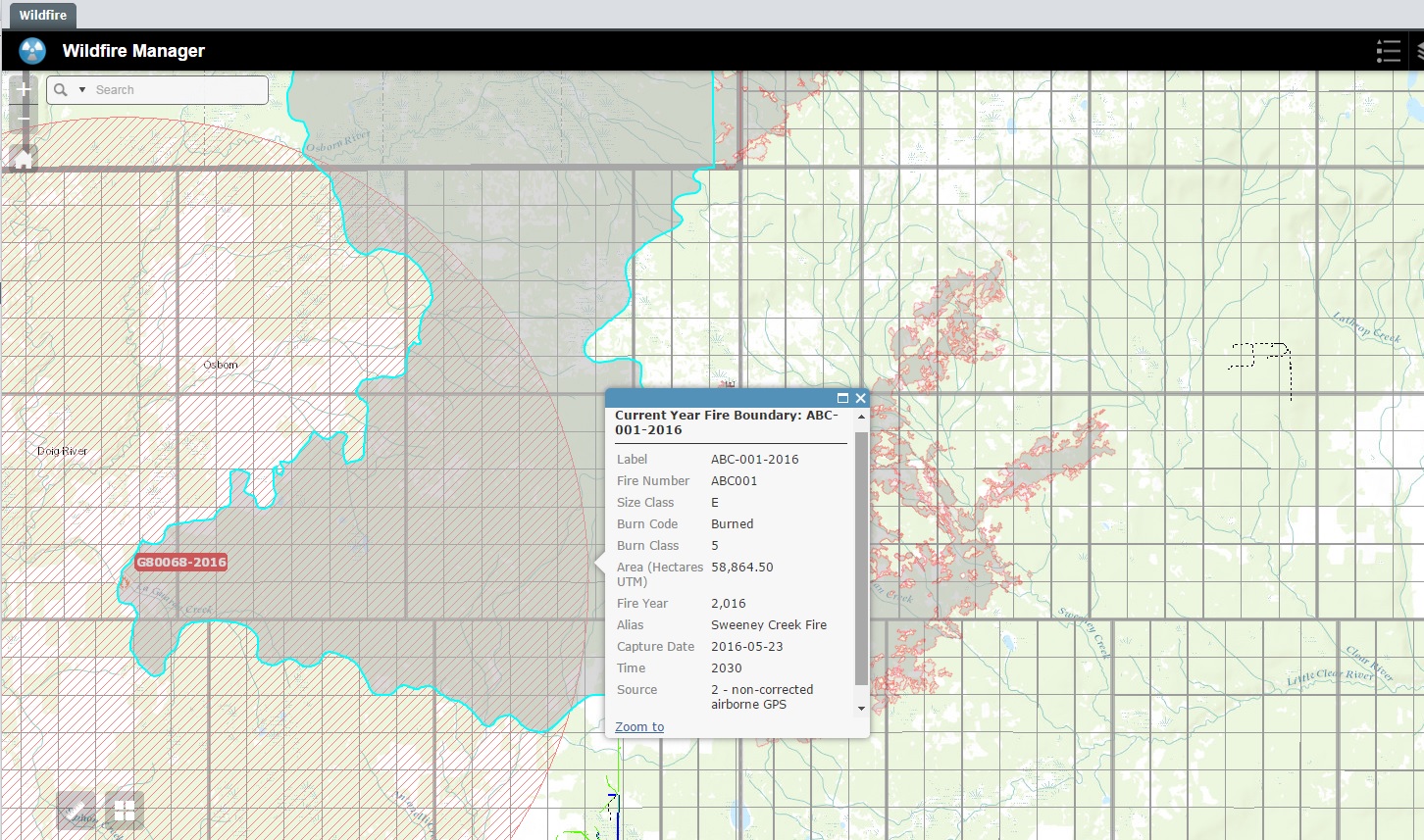Maximize the fire boundary popup
Screen dimensions: 1424x840
point(842,398)
